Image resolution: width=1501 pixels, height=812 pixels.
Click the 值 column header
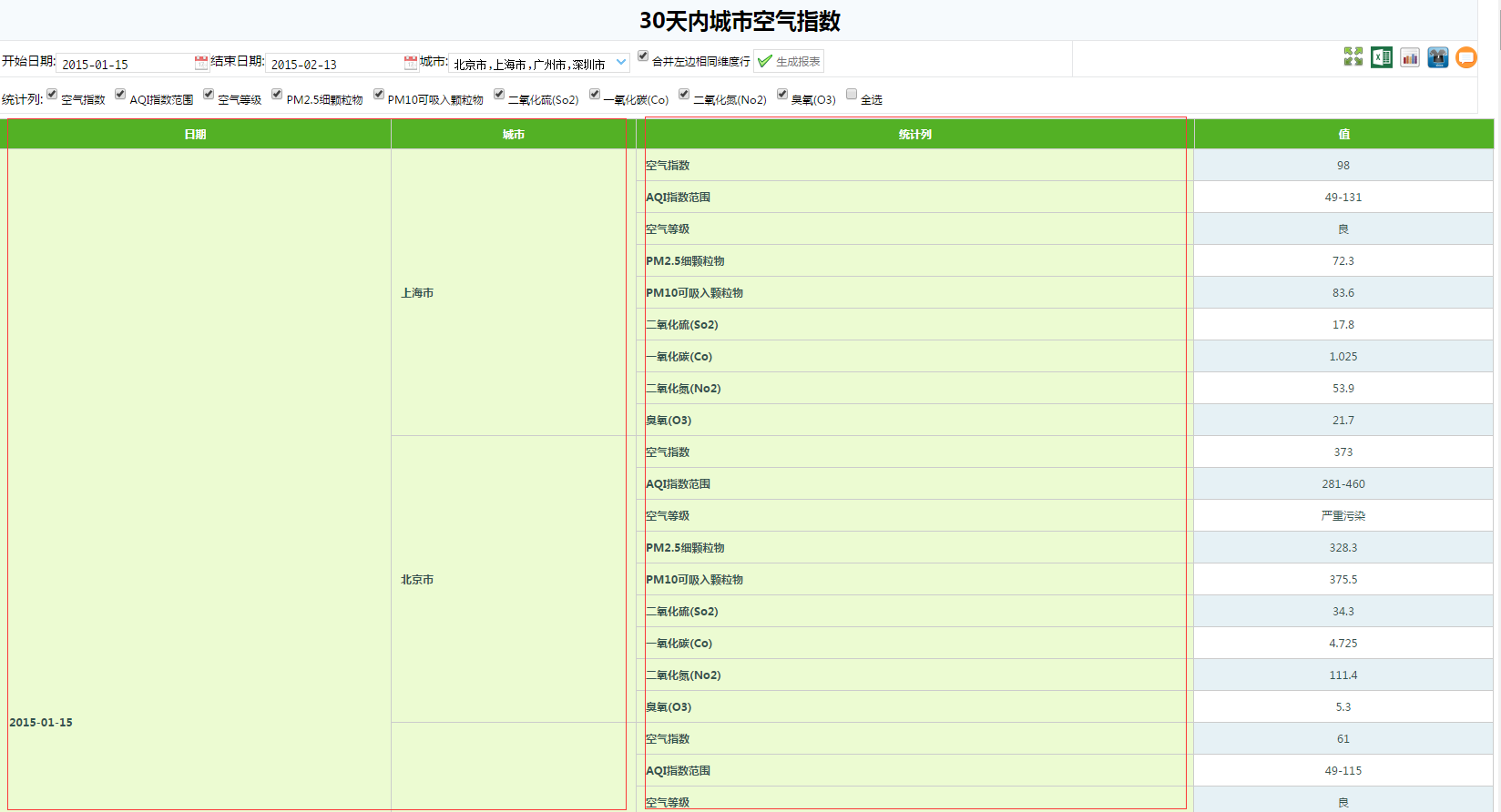pos(1343,134)
